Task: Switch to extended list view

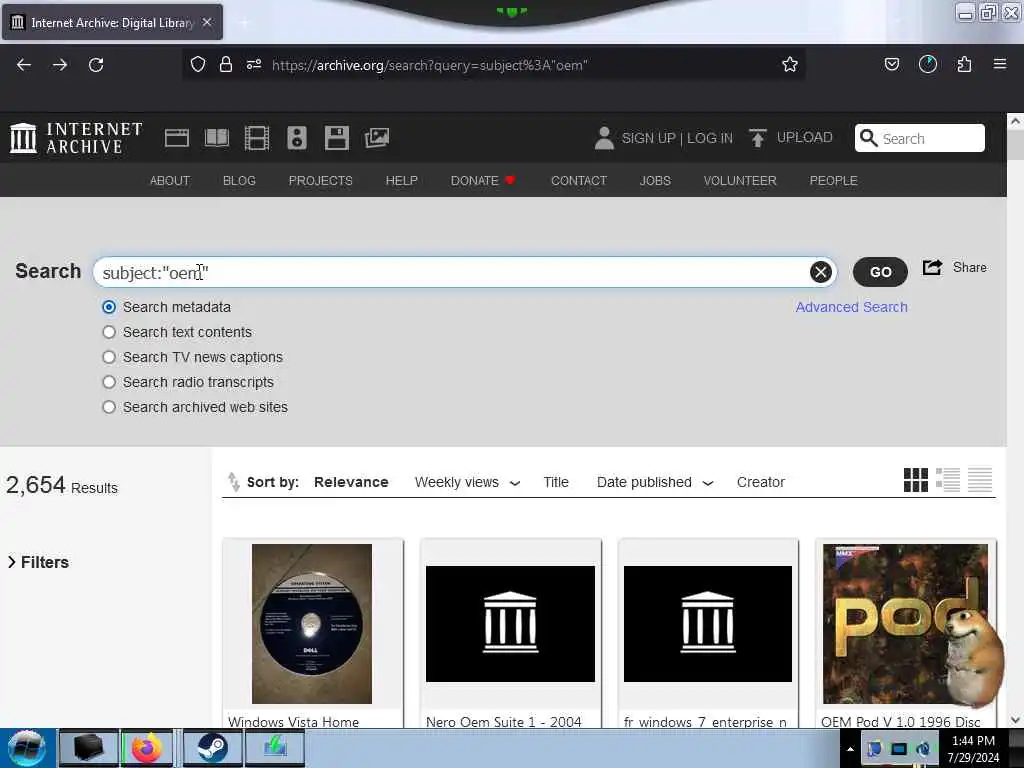Action: tap(948, 480)
